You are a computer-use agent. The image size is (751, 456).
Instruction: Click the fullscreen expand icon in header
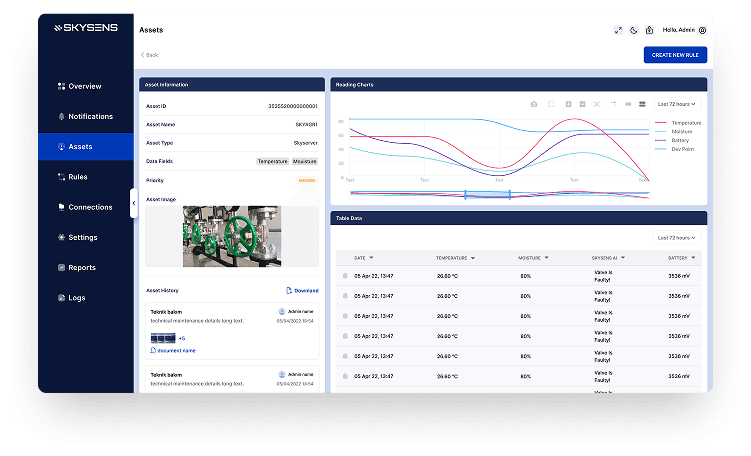click(618, 30)
